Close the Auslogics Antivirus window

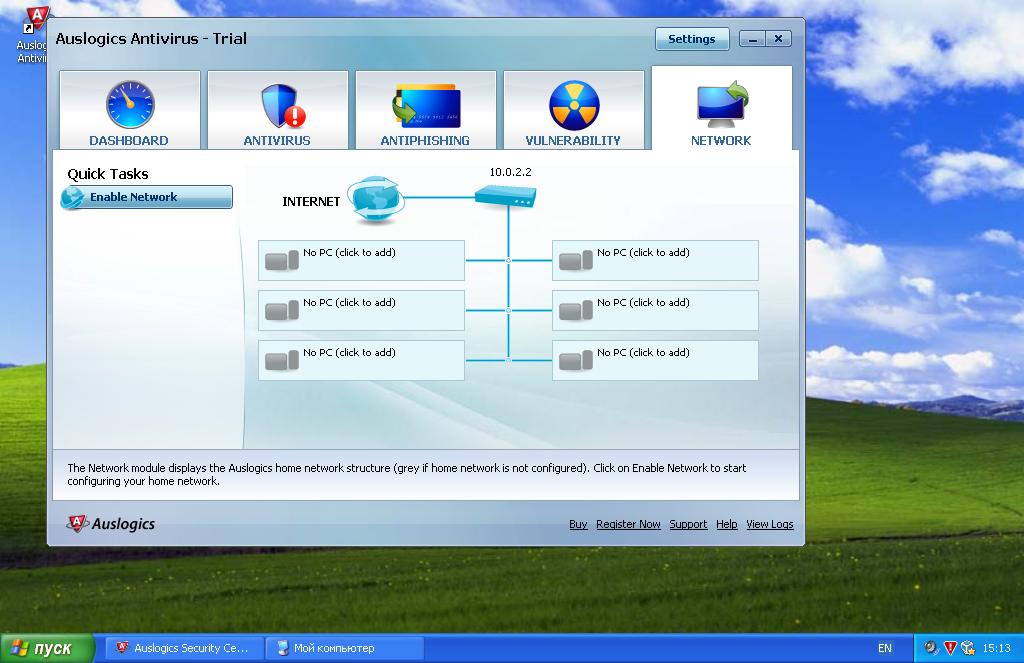778,39
